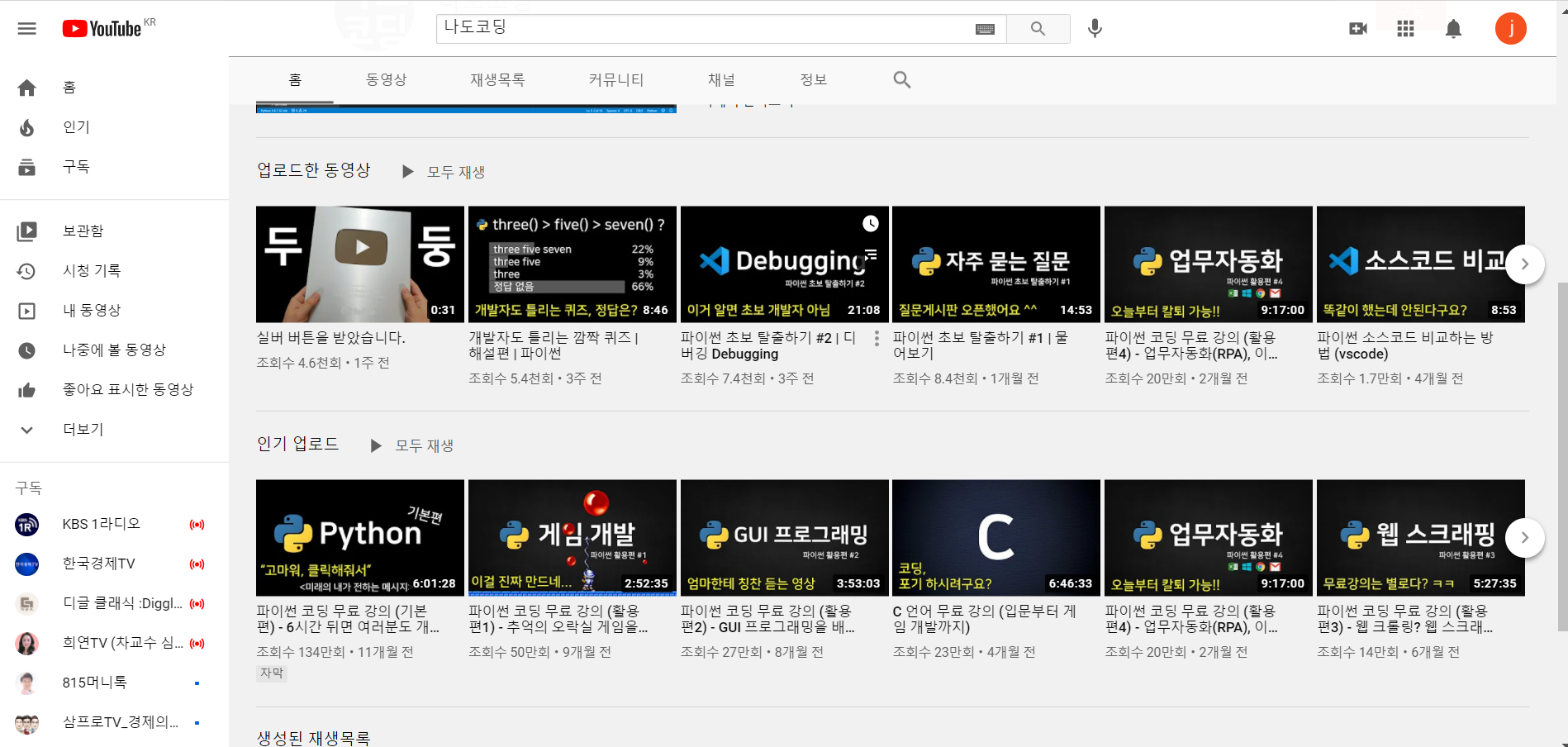Switch to the 커뮤니티 tab
1568x747 pixels.
coord(616,80)
